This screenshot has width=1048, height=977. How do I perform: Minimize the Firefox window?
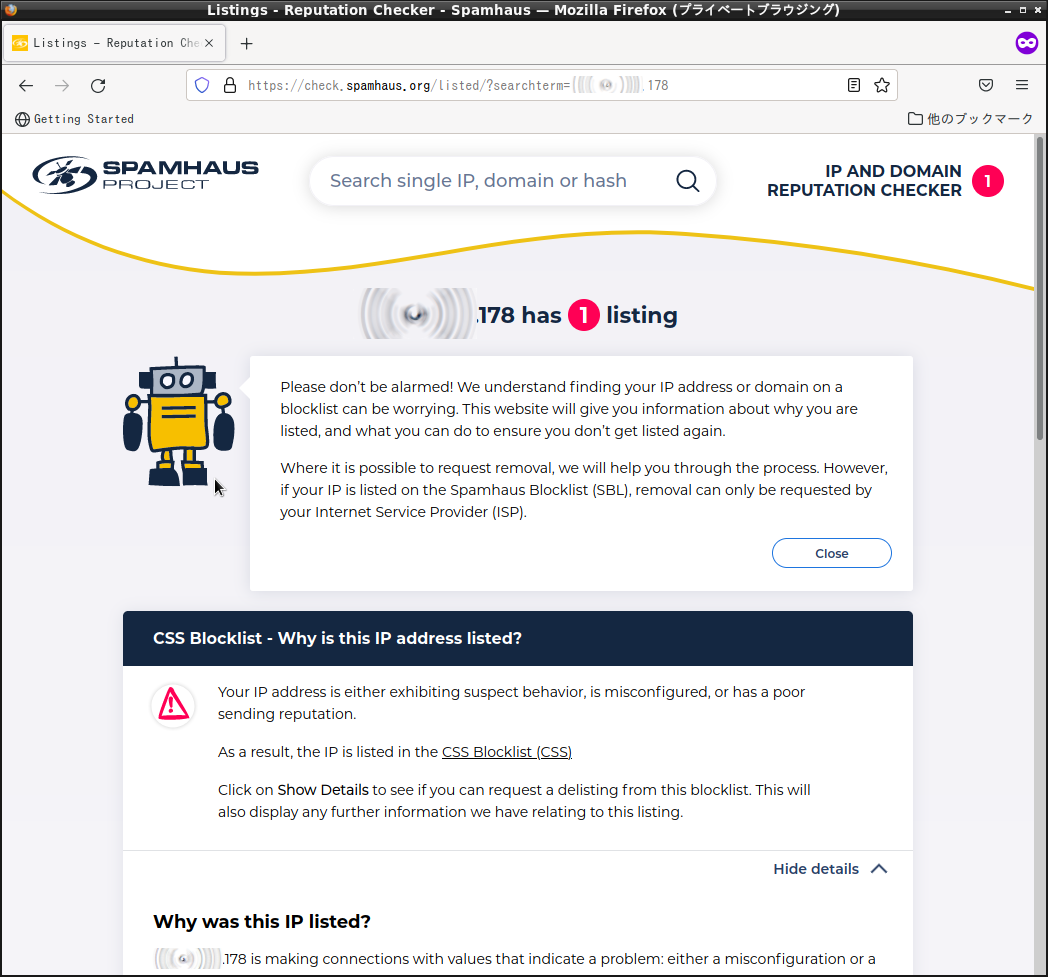1008,10
